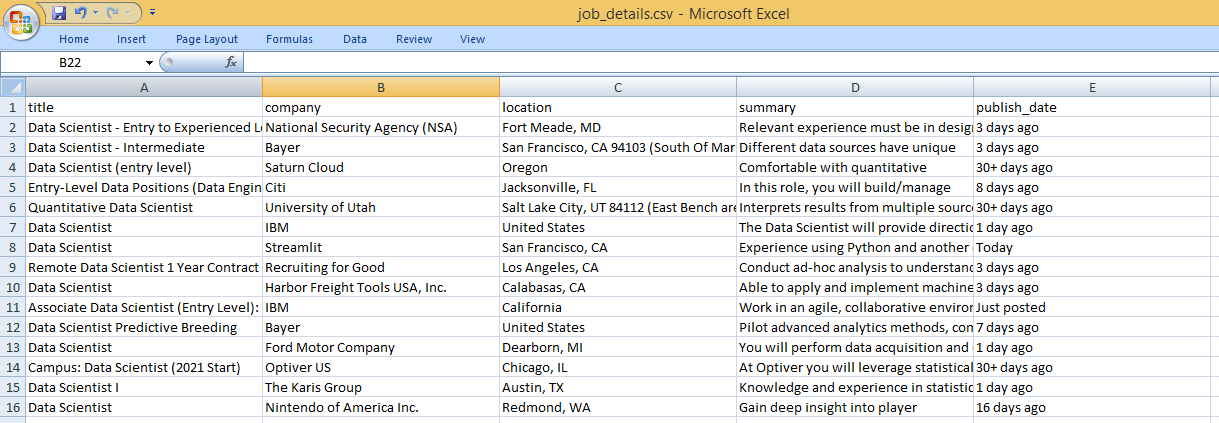1219x423 pixels.
Task: Switch to the View tab
Action: 472,39
